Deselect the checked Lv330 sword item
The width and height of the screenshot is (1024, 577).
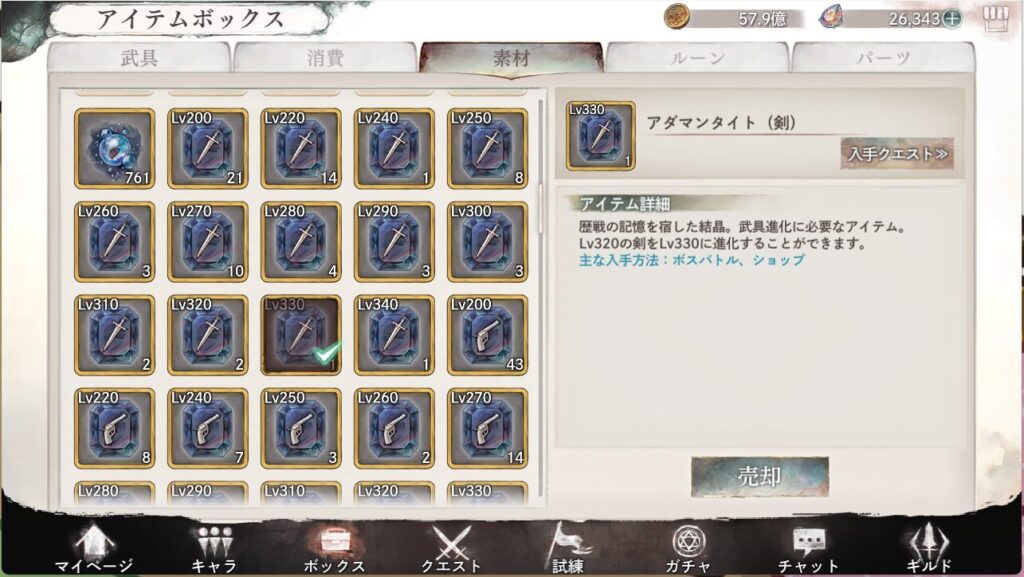coord(300,335)
